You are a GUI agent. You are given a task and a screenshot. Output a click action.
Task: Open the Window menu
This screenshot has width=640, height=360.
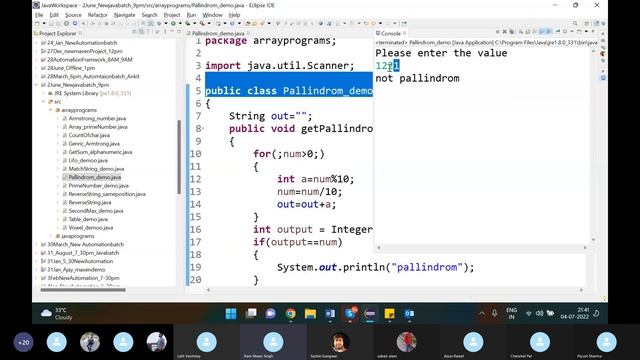[x=213, y=15]
